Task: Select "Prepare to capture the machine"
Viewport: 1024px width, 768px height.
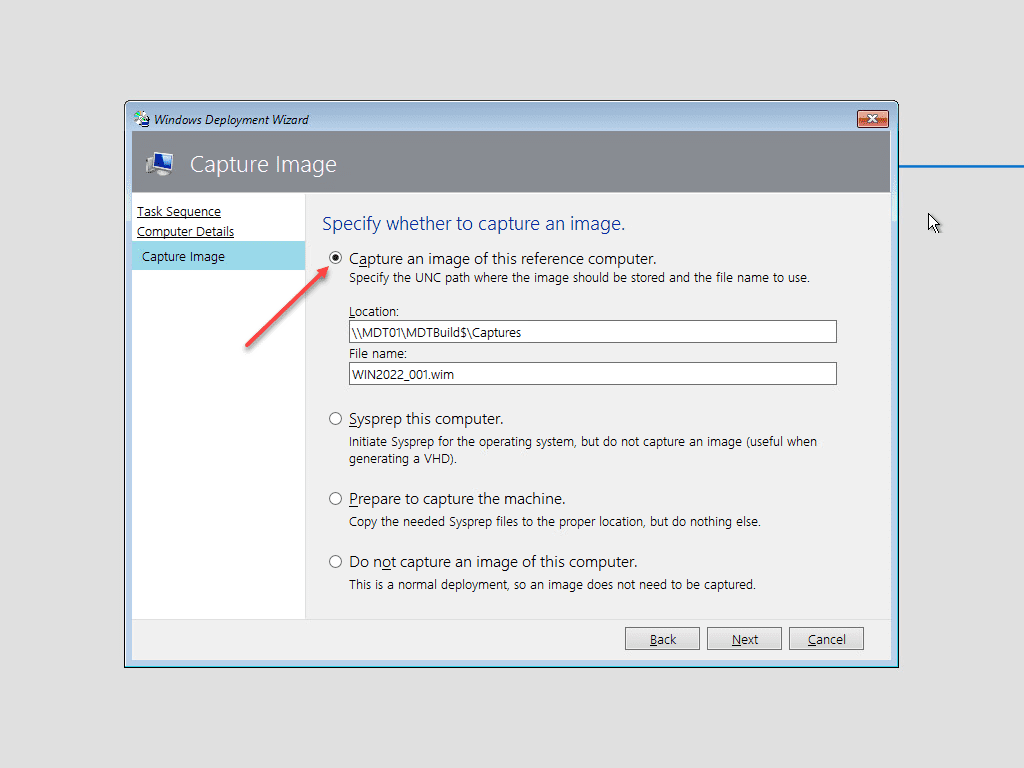Action: click(x=336, y=498)
